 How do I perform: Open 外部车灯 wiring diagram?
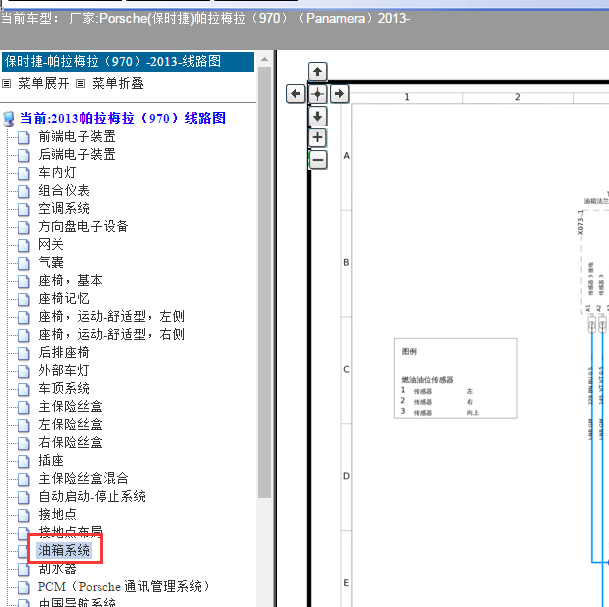point(64,370)
